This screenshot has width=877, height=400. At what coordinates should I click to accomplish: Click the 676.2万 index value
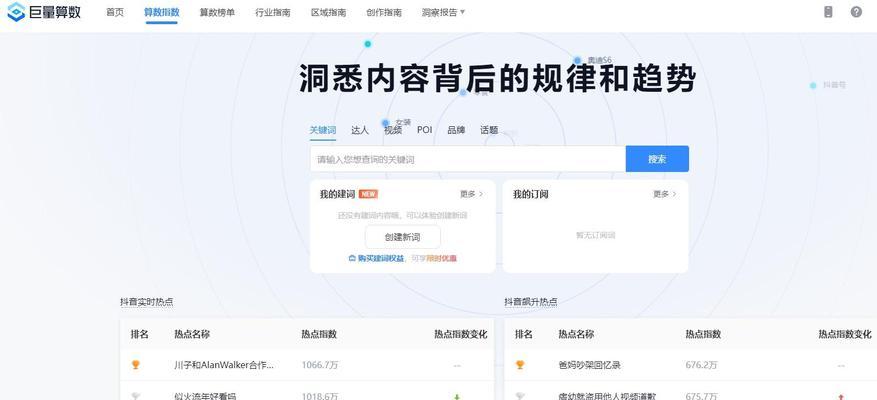701,365
